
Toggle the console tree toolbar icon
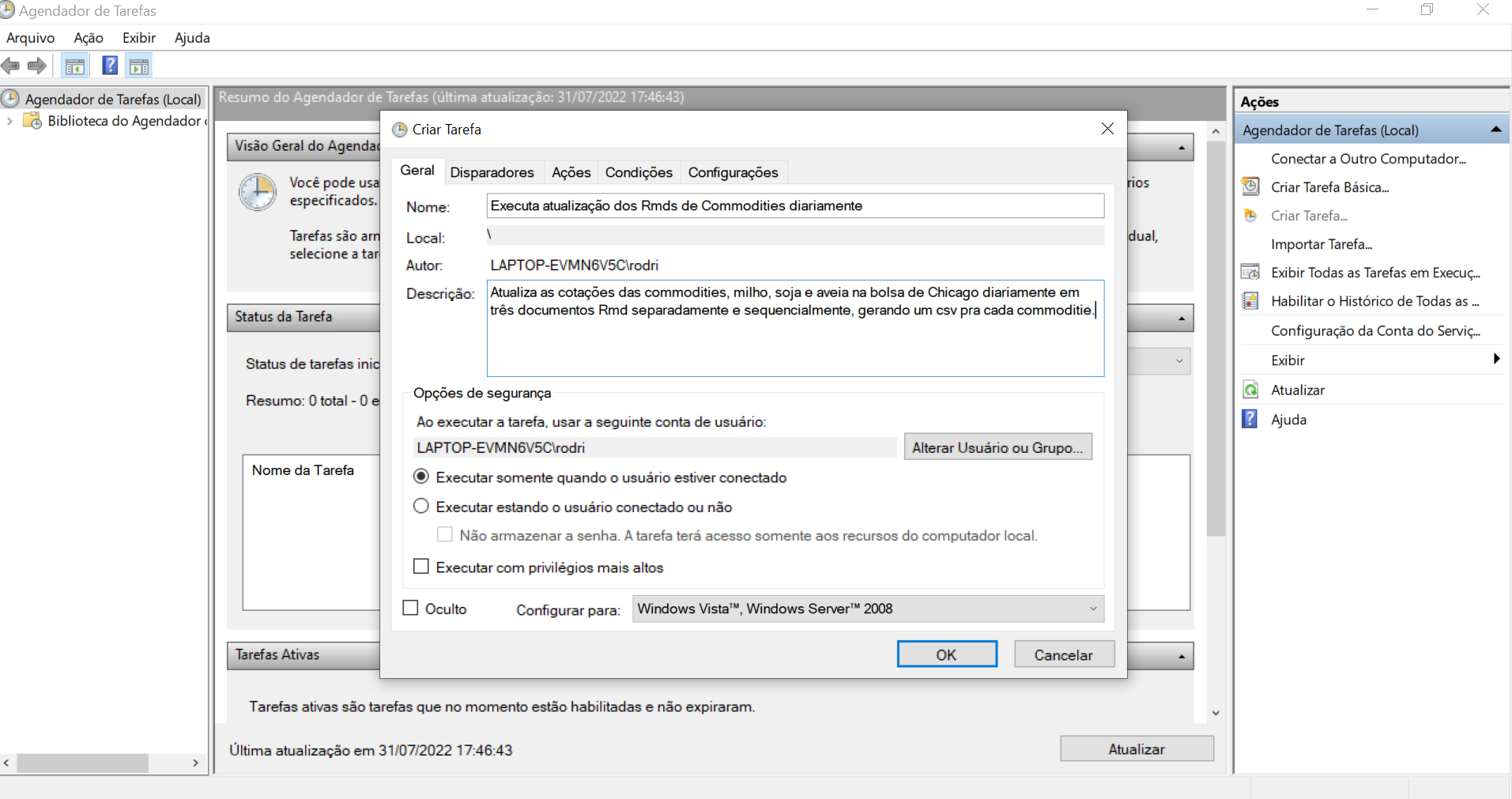tap(75, 66)
